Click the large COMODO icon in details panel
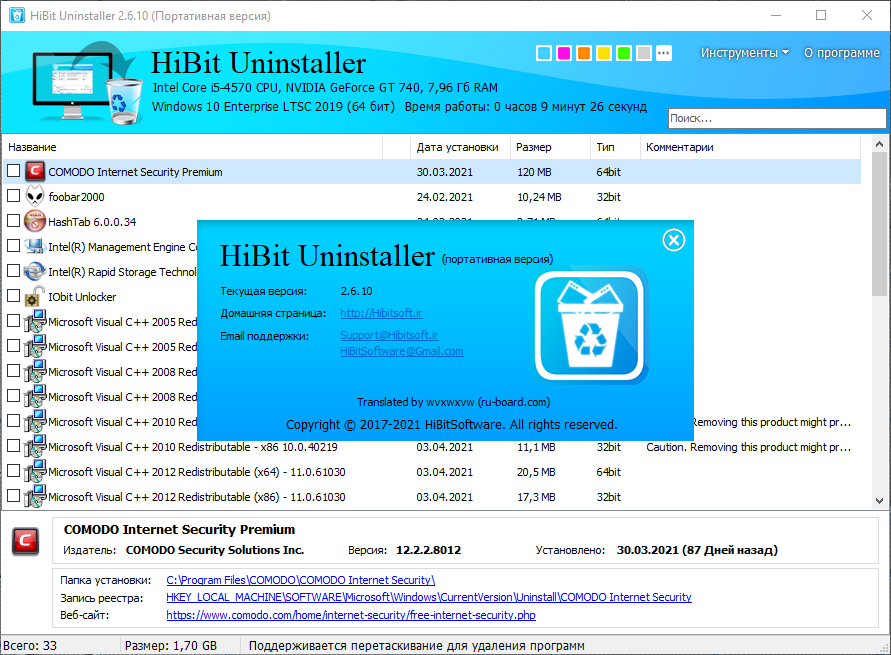 (x=26, y=541)
